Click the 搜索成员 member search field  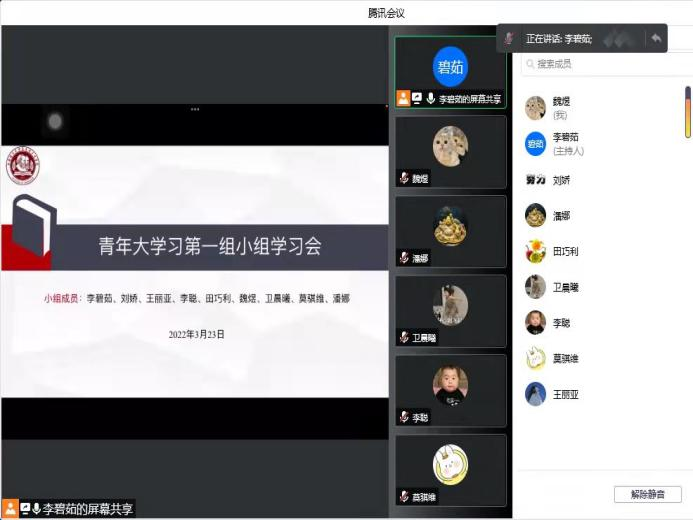coord(600,64)
